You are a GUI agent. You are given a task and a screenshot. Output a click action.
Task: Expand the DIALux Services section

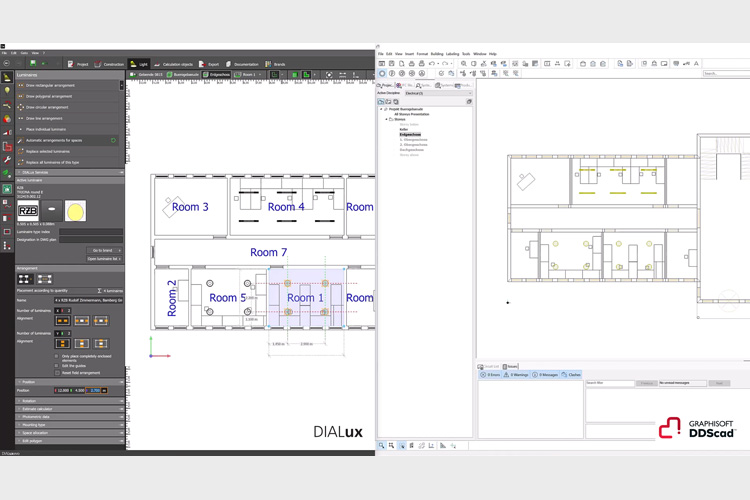(70, 172)
